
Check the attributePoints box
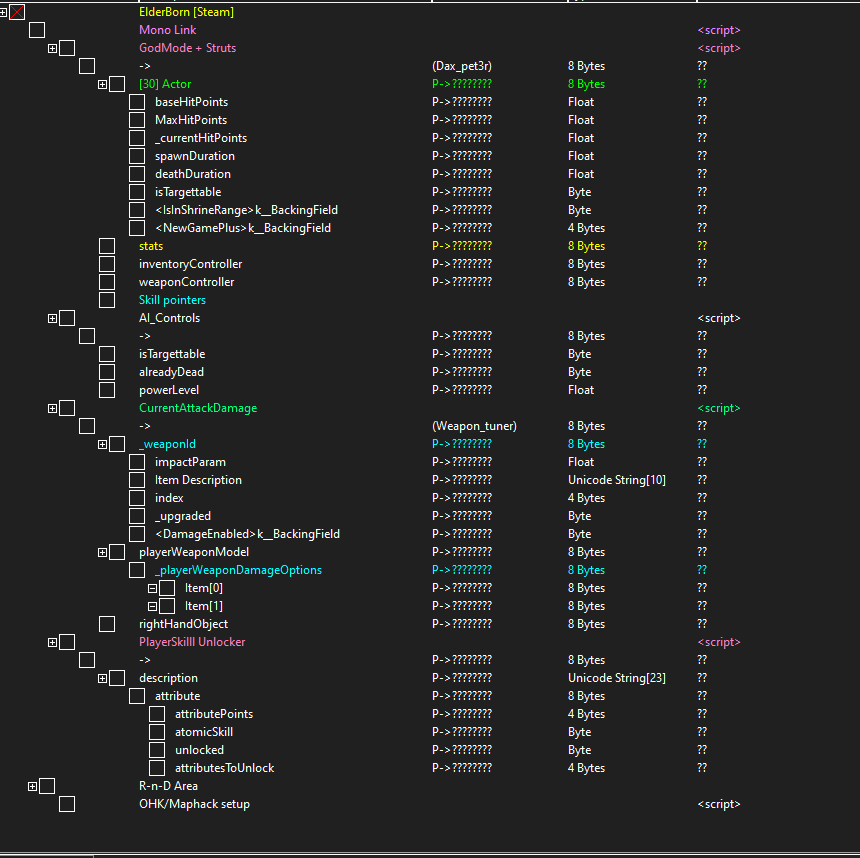tap(157, 713)
